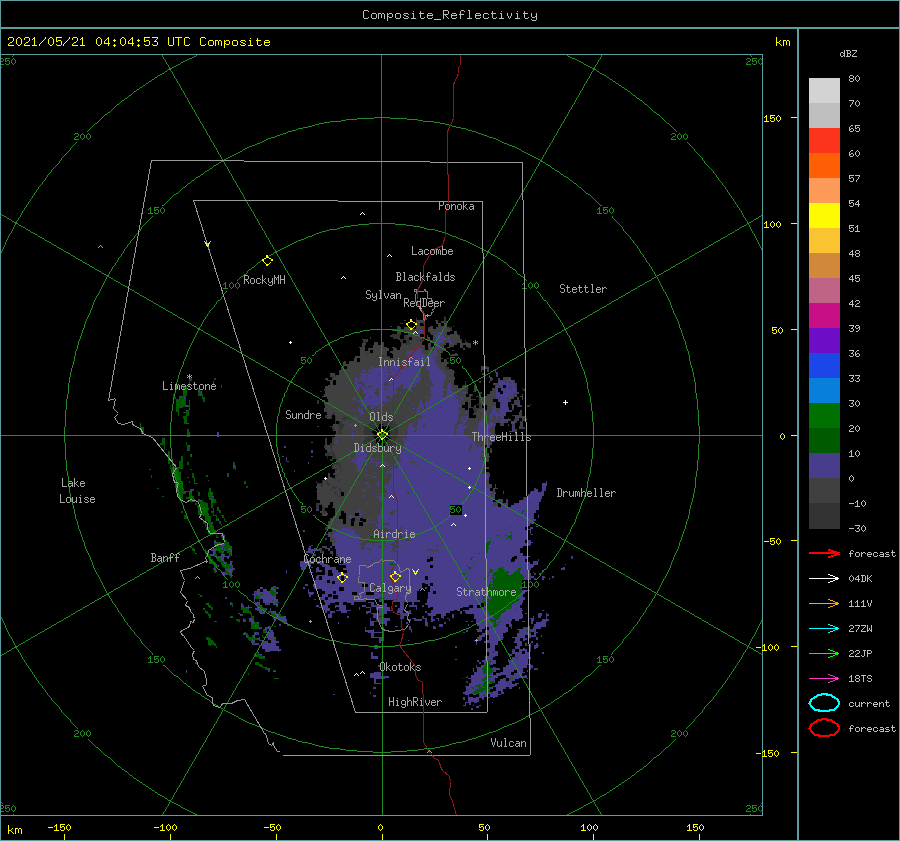This screenshot has width=900, height=841.
Task: Select the red 60-65 dBZ swatch
Action: point(824,141)
